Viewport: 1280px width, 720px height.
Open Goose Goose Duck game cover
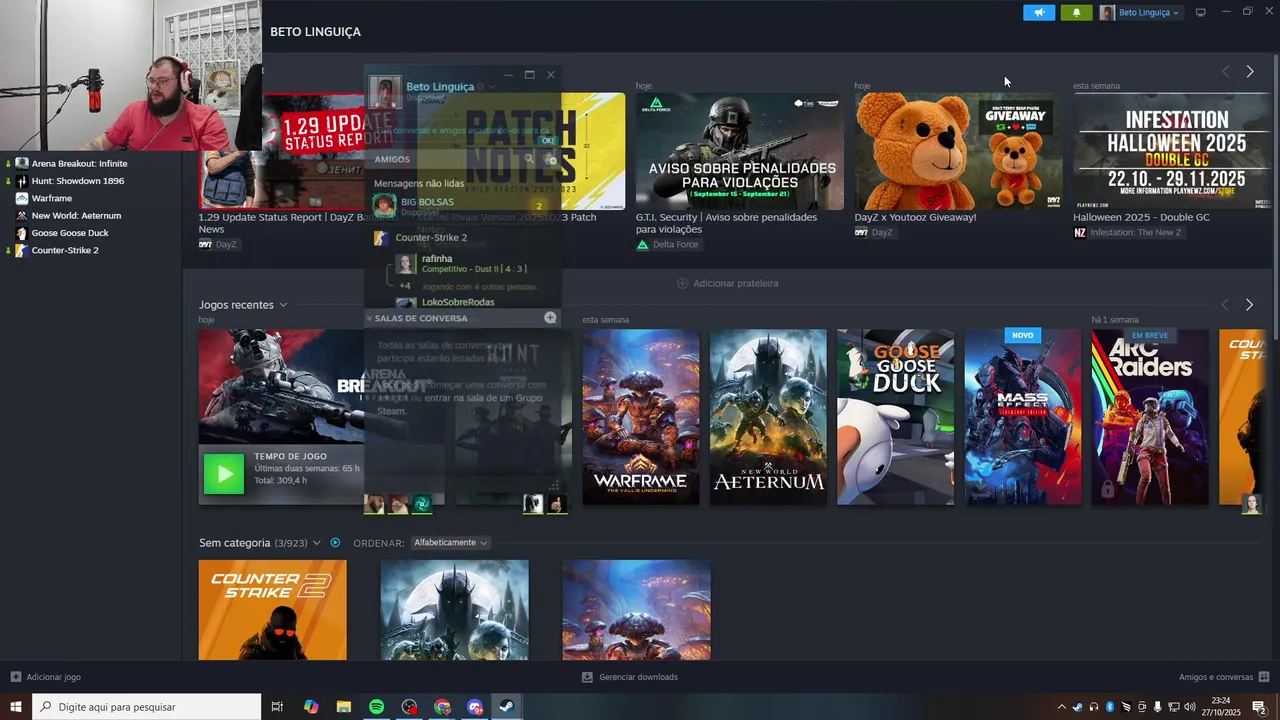[x=895, y=417]
